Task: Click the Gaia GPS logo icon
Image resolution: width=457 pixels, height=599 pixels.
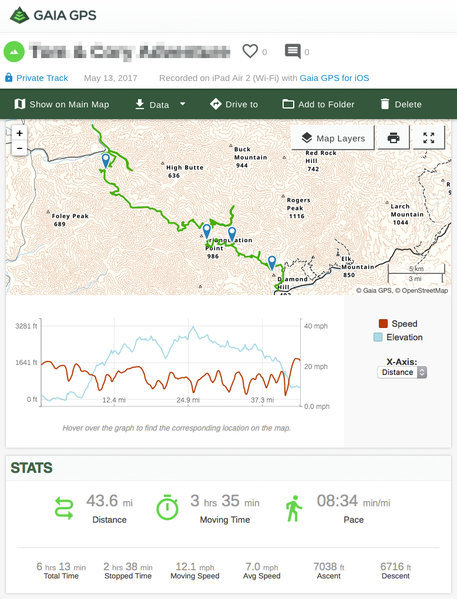Action: click(19, 15)
